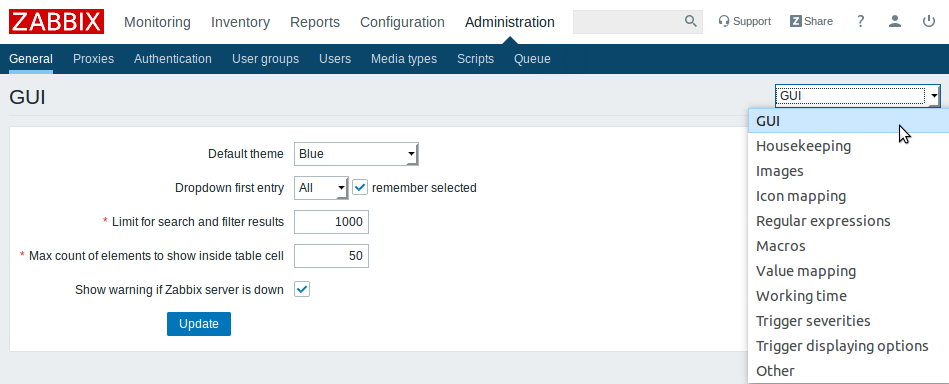Click Limit for search results field

coord(331,222)
